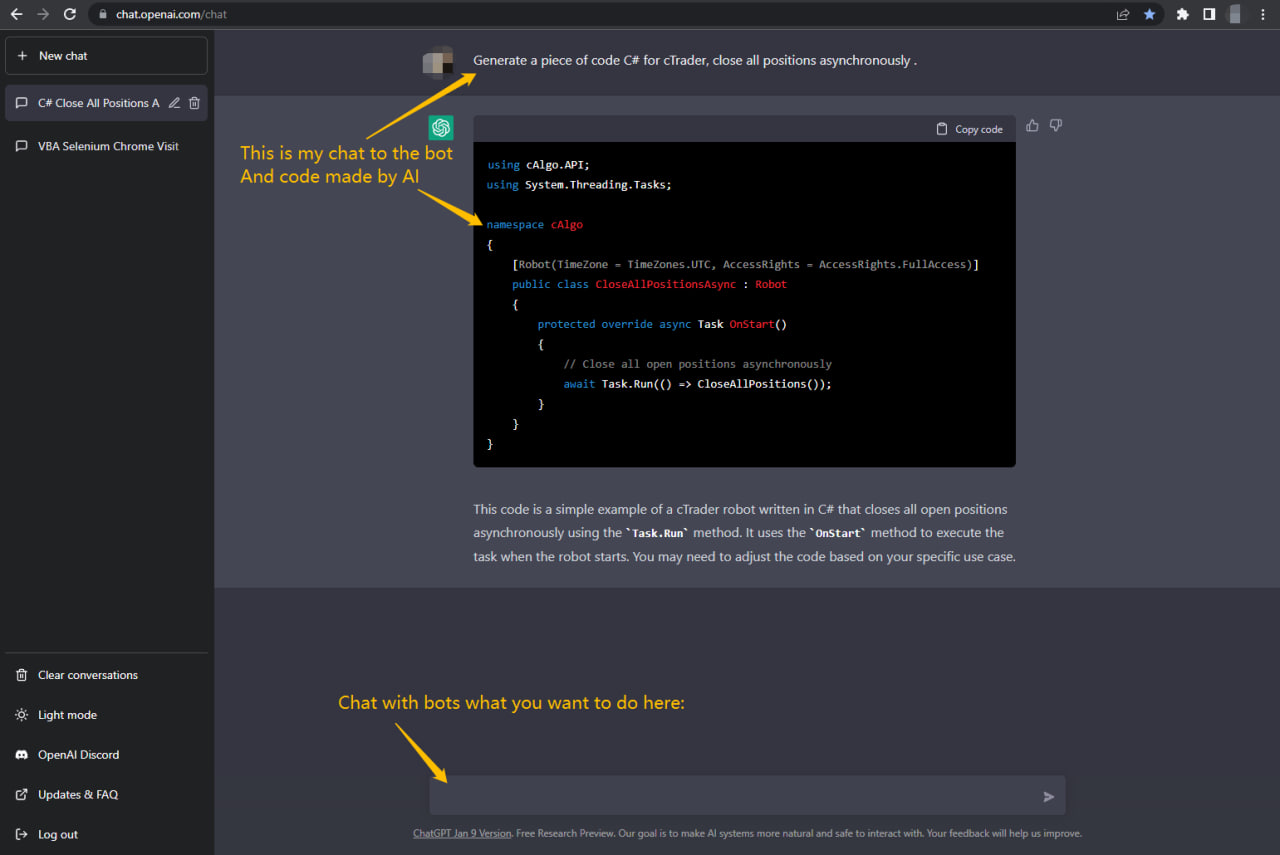The height and width of the screenshot is (855, 1280).
Task: Click the 'using cAlgo.API;' code line
Action: 540,165
